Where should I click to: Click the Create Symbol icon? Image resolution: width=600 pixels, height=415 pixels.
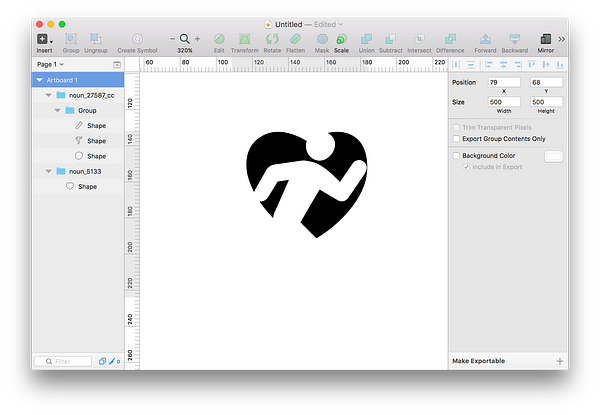(137, 39)
